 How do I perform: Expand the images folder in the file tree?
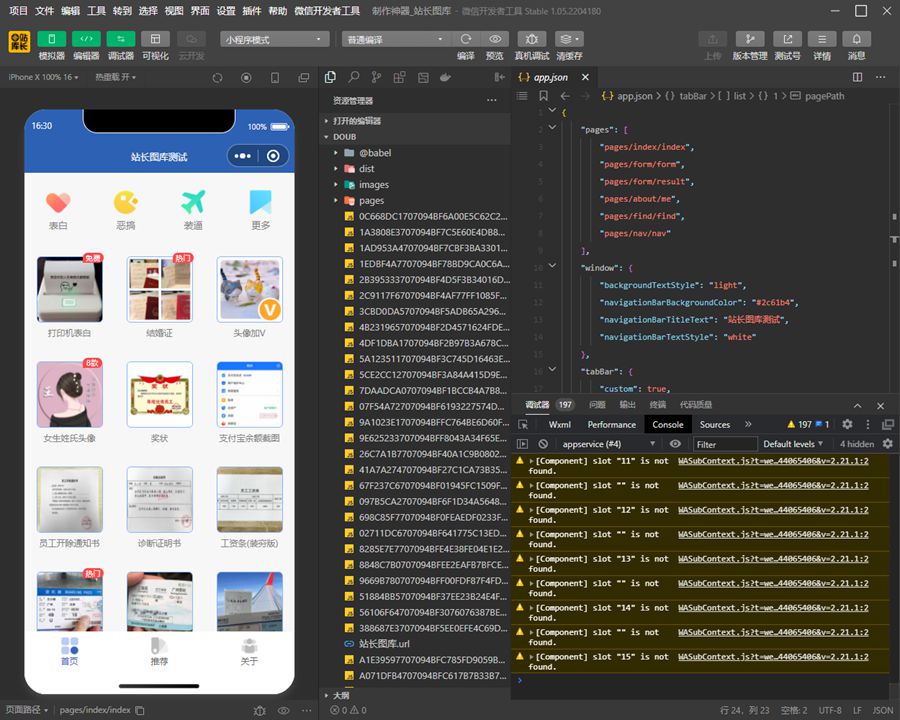[x=373, y=185]
